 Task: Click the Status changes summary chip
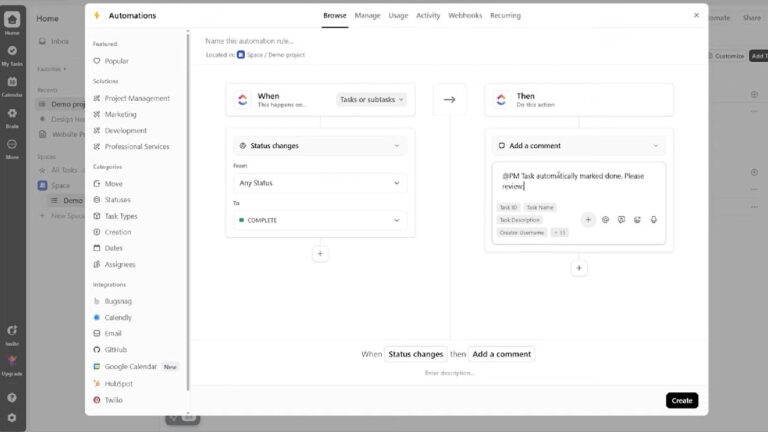415,354
